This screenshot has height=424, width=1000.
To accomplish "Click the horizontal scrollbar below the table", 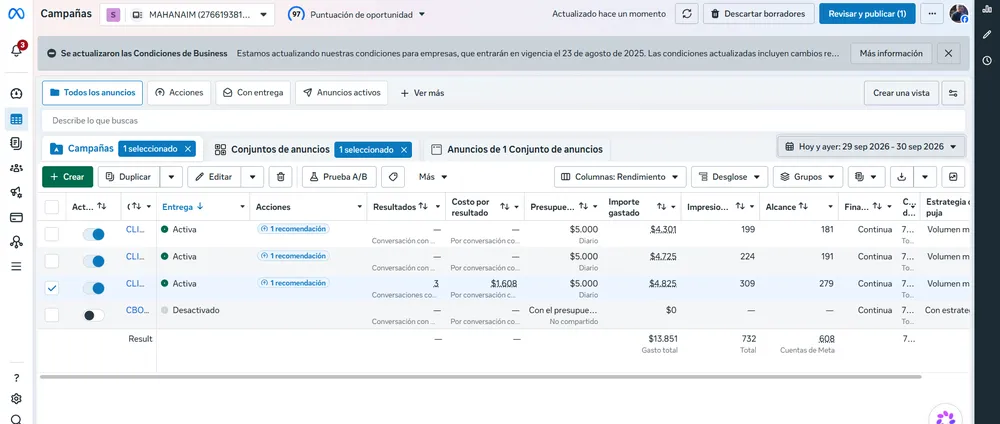I will pos(480,377).
